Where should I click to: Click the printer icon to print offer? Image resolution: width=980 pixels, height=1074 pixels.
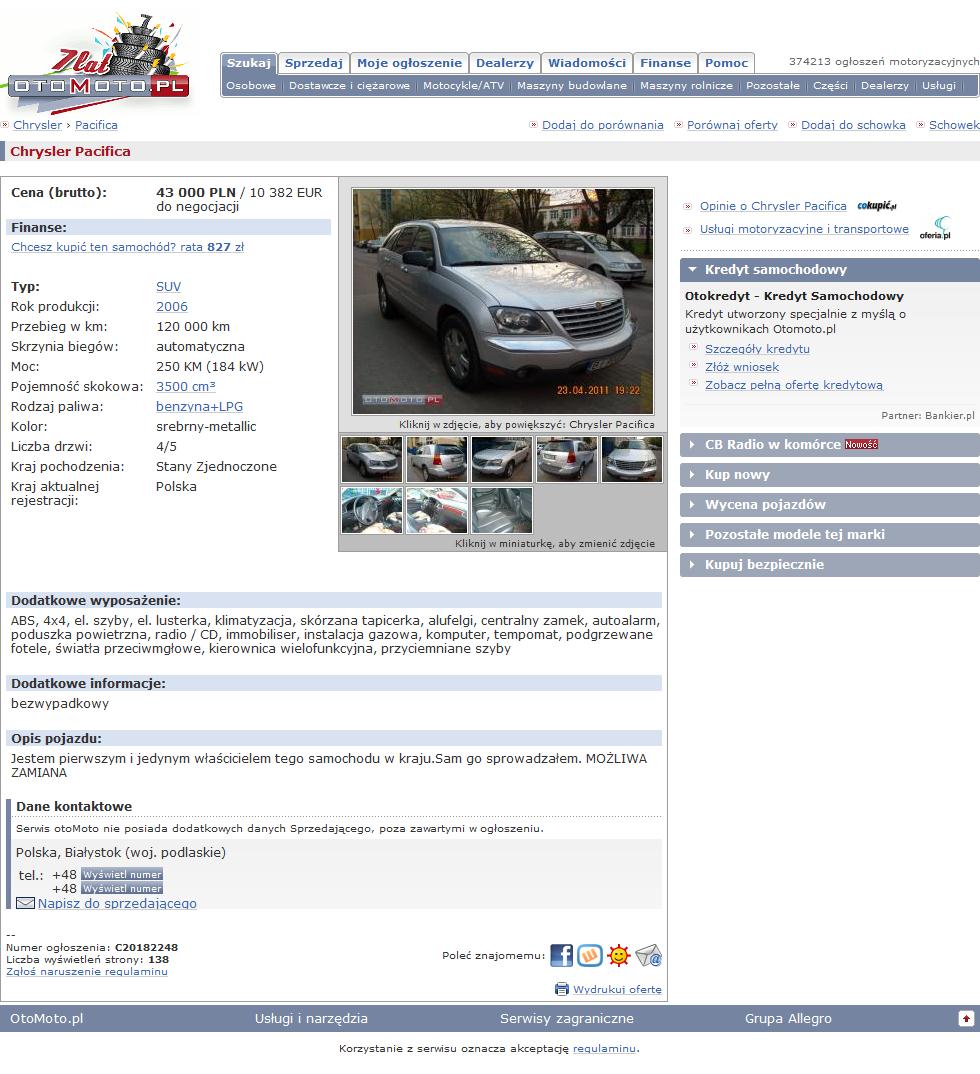562,989
